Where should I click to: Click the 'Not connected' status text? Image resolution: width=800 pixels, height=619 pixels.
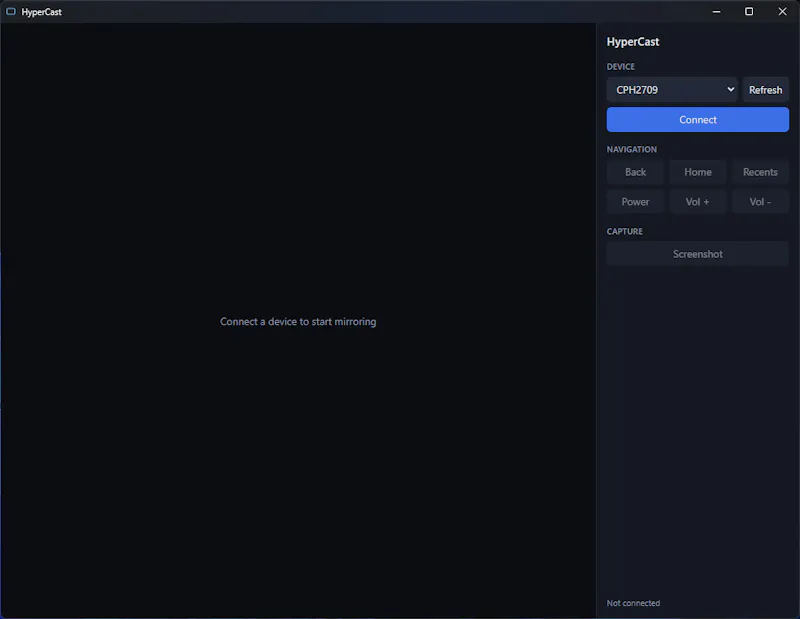click(633, 603)
